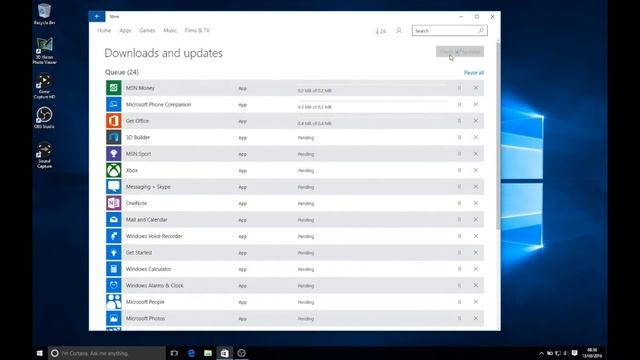Viewport: 640px width, 360px height.
Task: Launch Microsoft Edge from the taskbar
Action: [191, 353]
